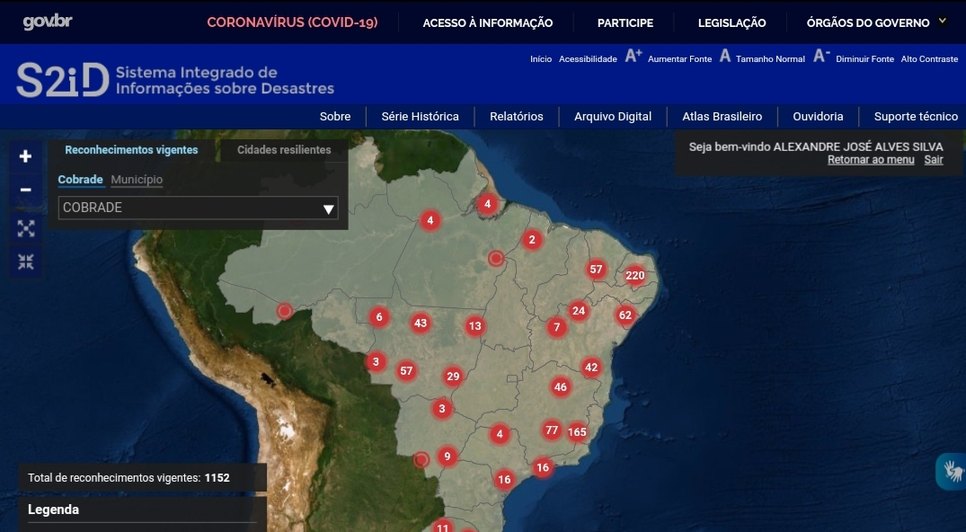Click the 220 cluster marker on map
This screenshot has width=966, height=532.
635,275
